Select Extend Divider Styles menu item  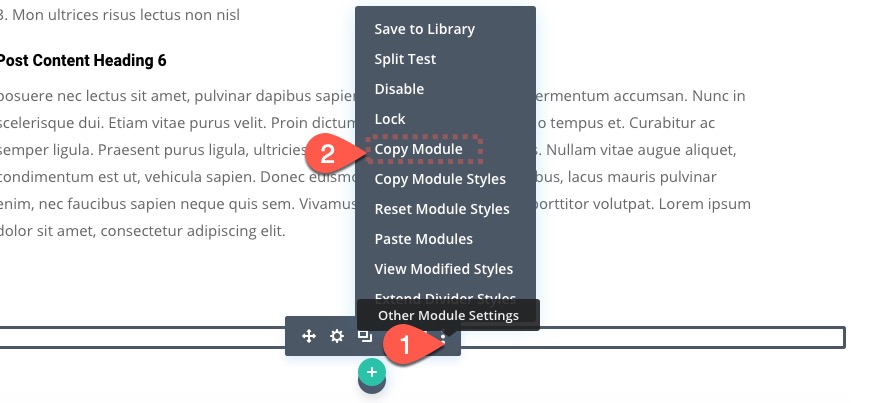445,297
